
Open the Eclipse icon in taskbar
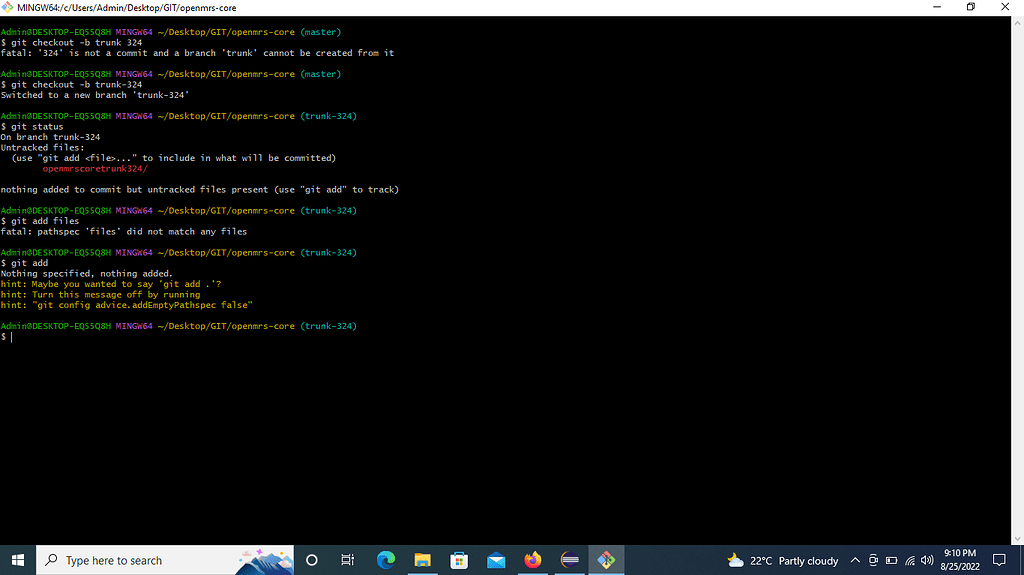point(569,560)
